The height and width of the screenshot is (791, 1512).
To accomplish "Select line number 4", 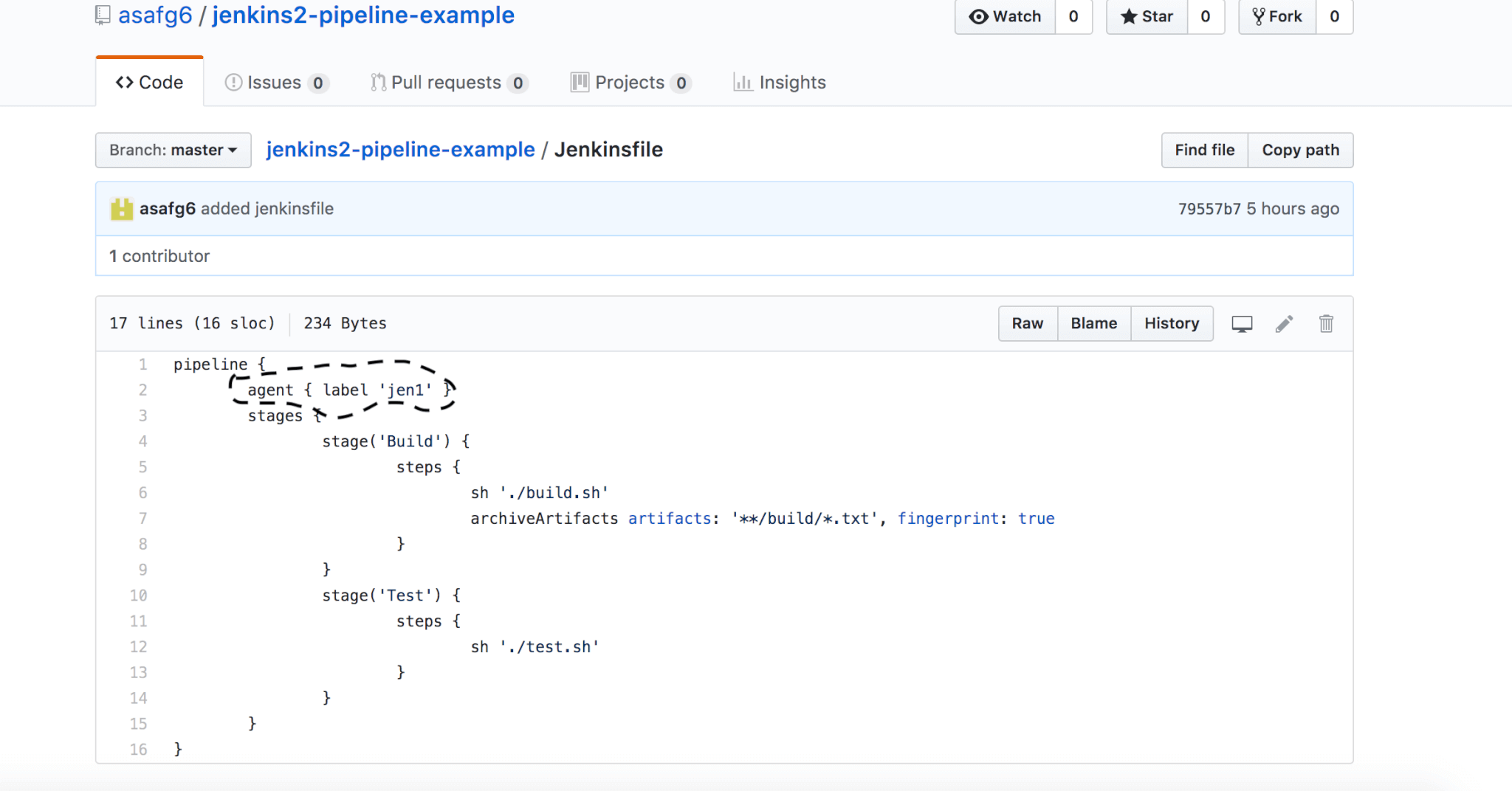I will [142, 441].
